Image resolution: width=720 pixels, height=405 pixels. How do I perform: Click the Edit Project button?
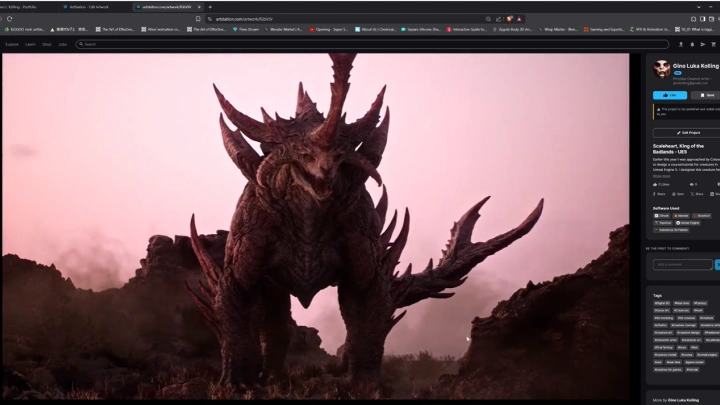pos(688,133)
